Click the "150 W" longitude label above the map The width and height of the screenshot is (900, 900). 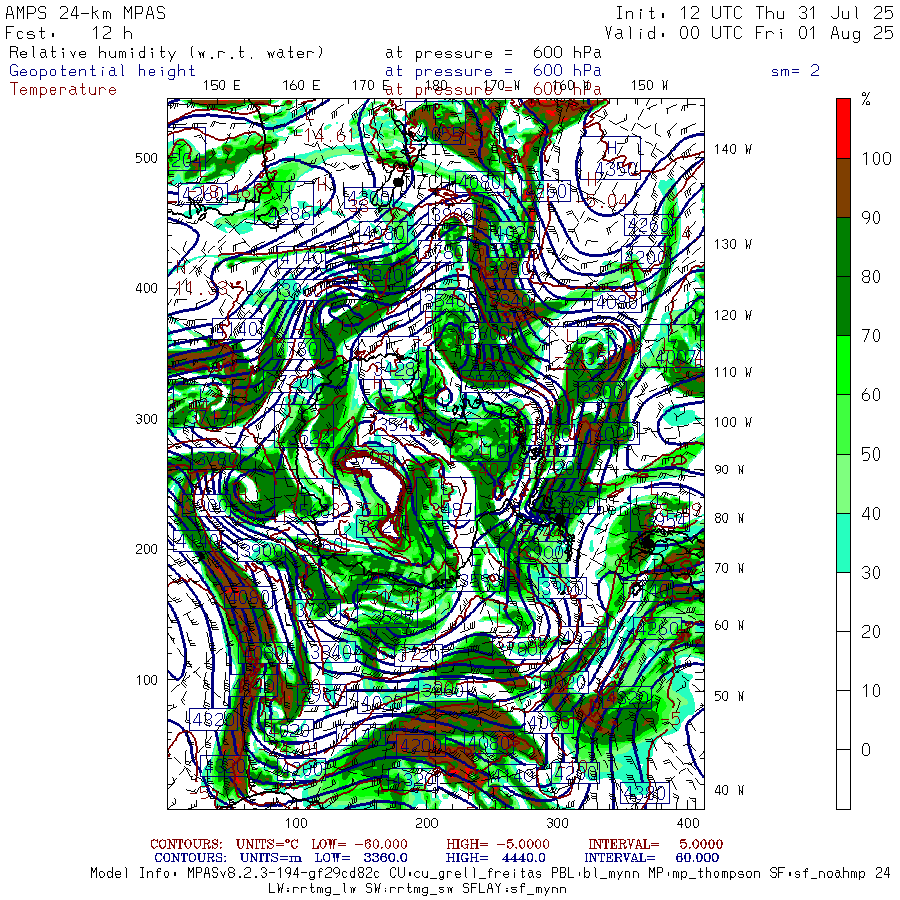[x=649, y=86]
